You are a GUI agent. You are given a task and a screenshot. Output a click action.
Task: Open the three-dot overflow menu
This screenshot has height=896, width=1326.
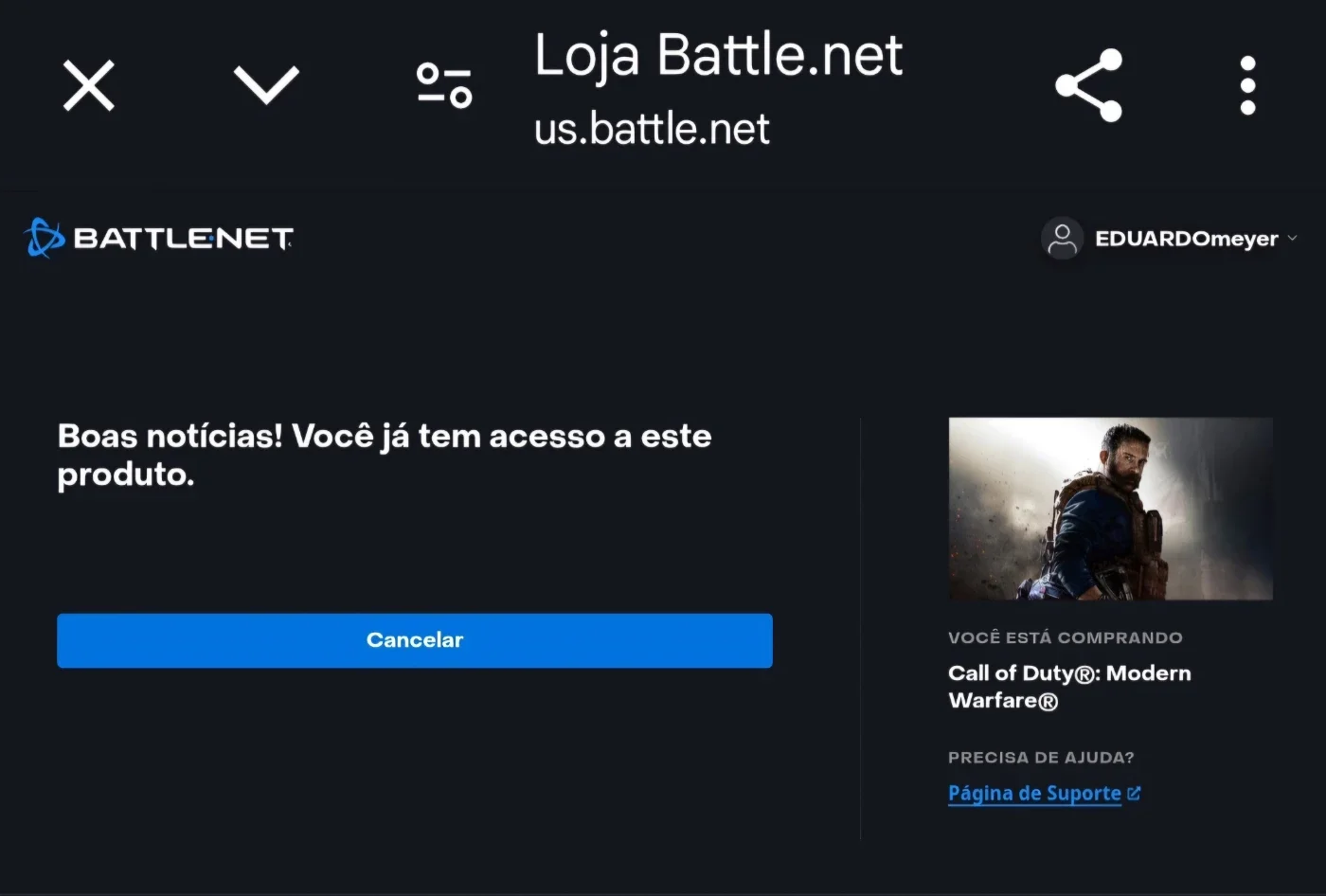click(x=1248, y=85)
